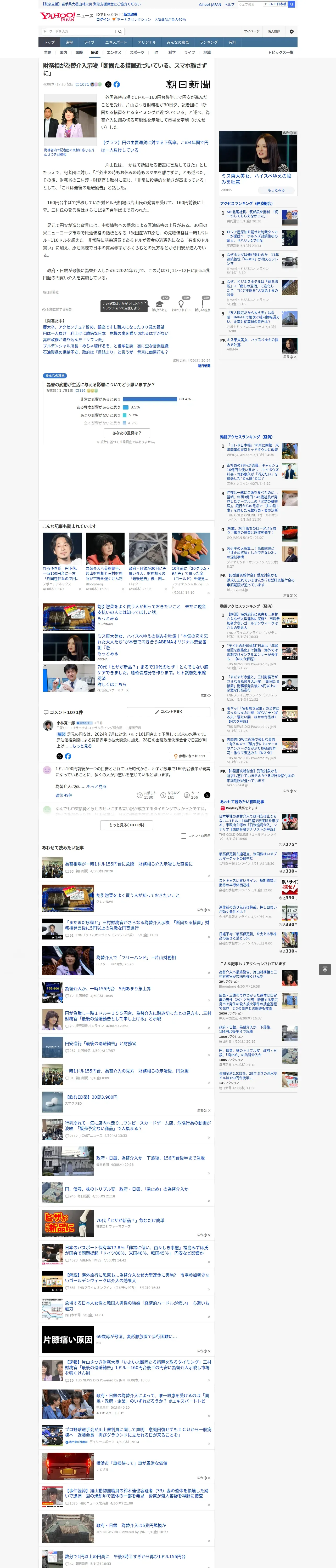Open the 購入履歴 link

coord(274,32)
